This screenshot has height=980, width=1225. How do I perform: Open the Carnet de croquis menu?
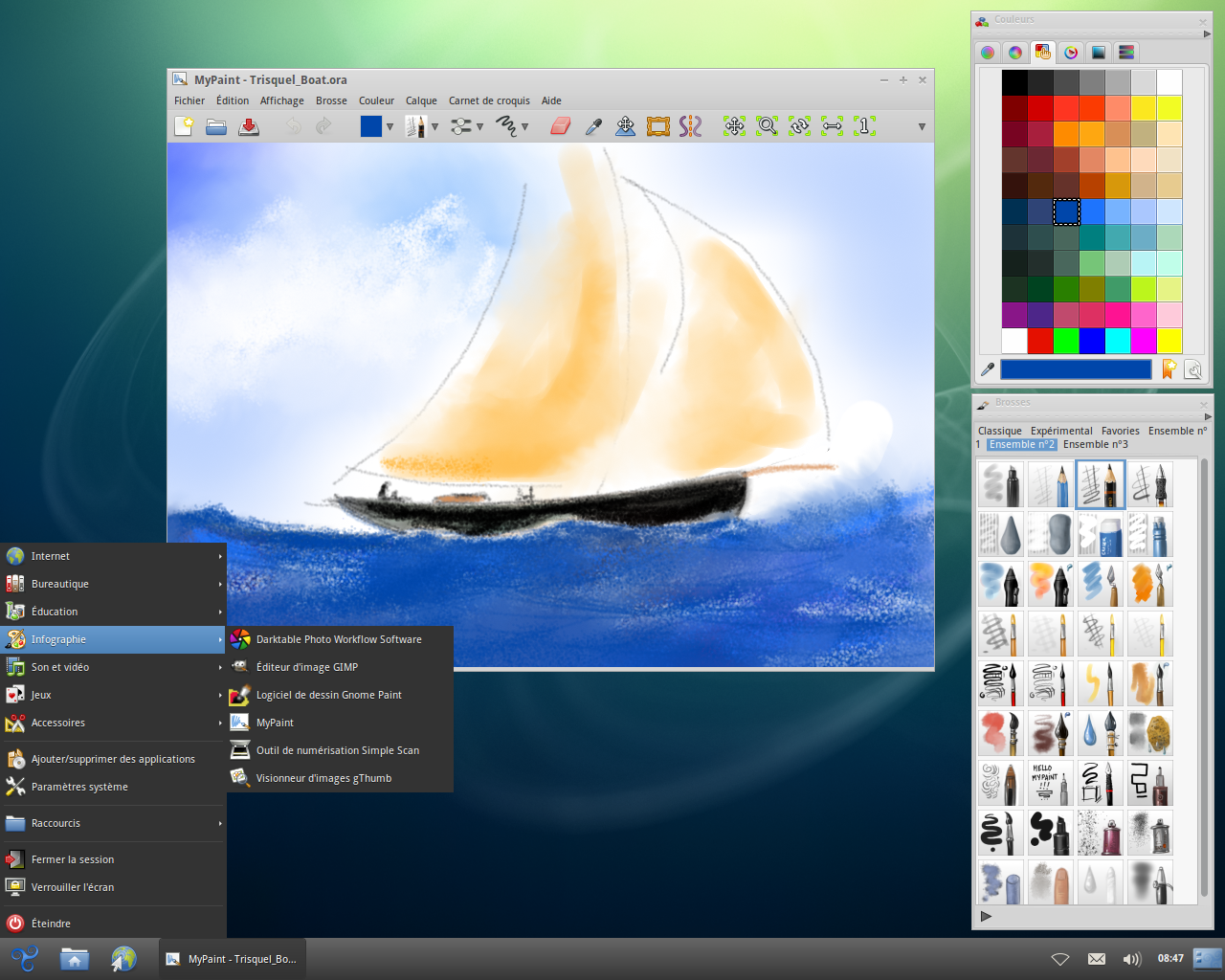[x=489, y=100]
